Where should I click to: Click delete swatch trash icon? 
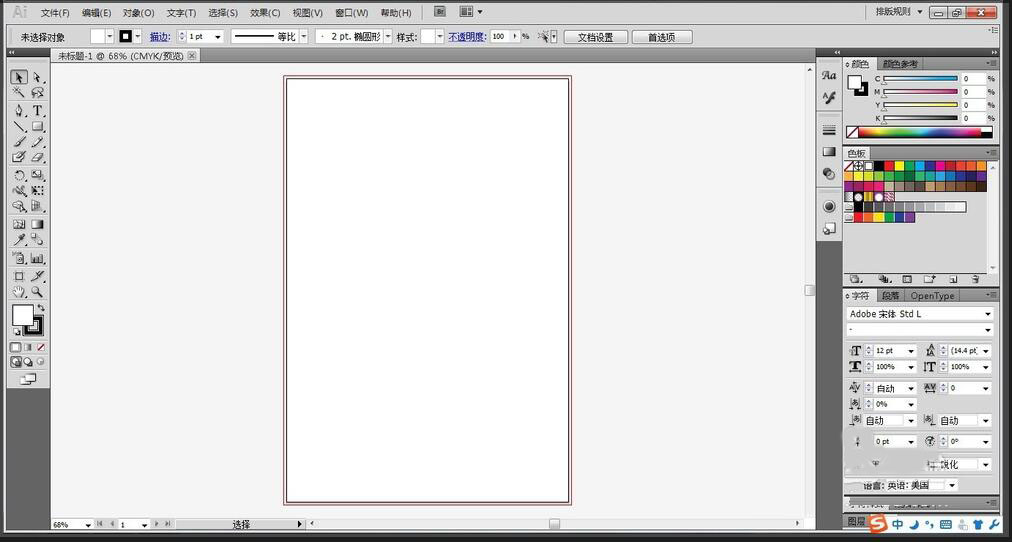[975, 279]
